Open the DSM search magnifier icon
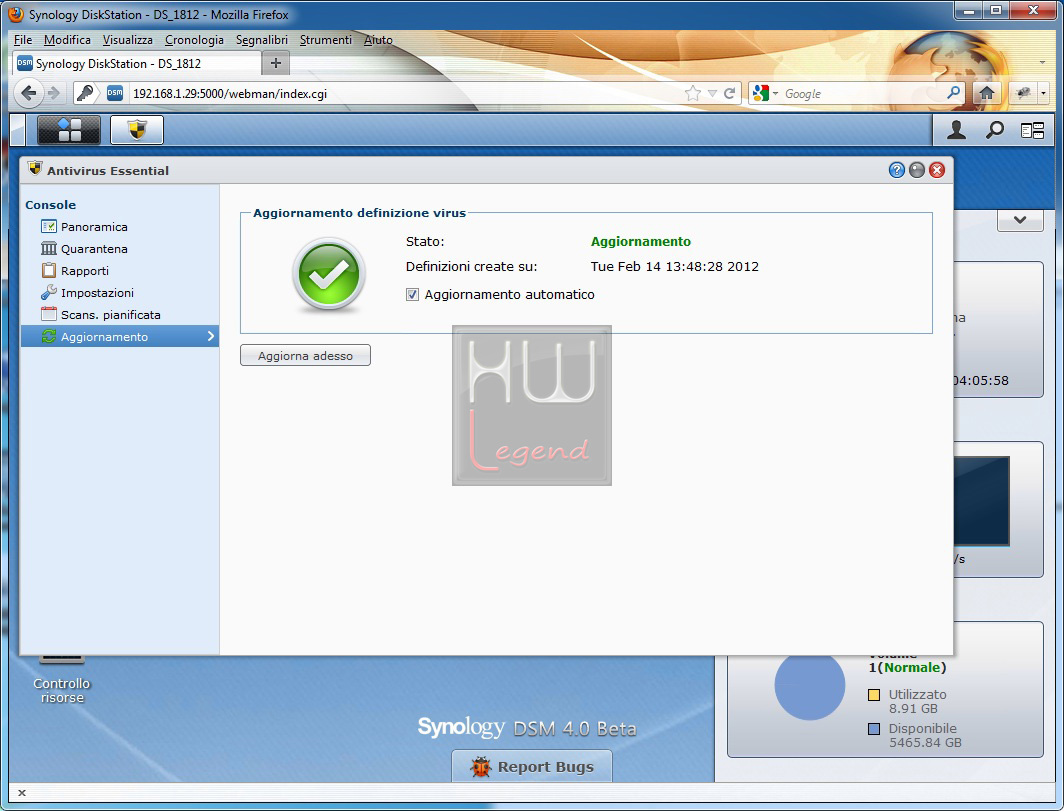Image resolution: width=1064 pixels, height=811 pixels. (994, 130)
